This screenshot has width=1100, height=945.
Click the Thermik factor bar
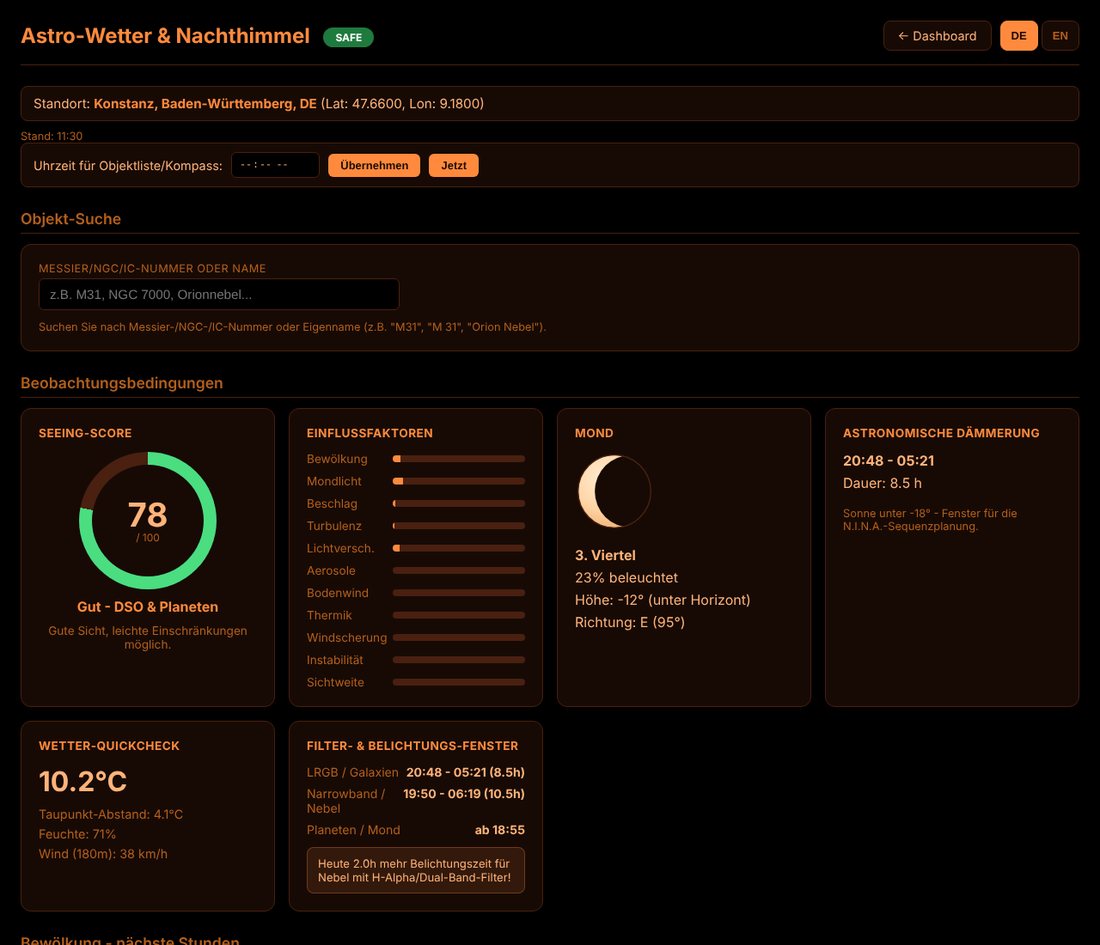pyautogui.click(x=459, y=615)
